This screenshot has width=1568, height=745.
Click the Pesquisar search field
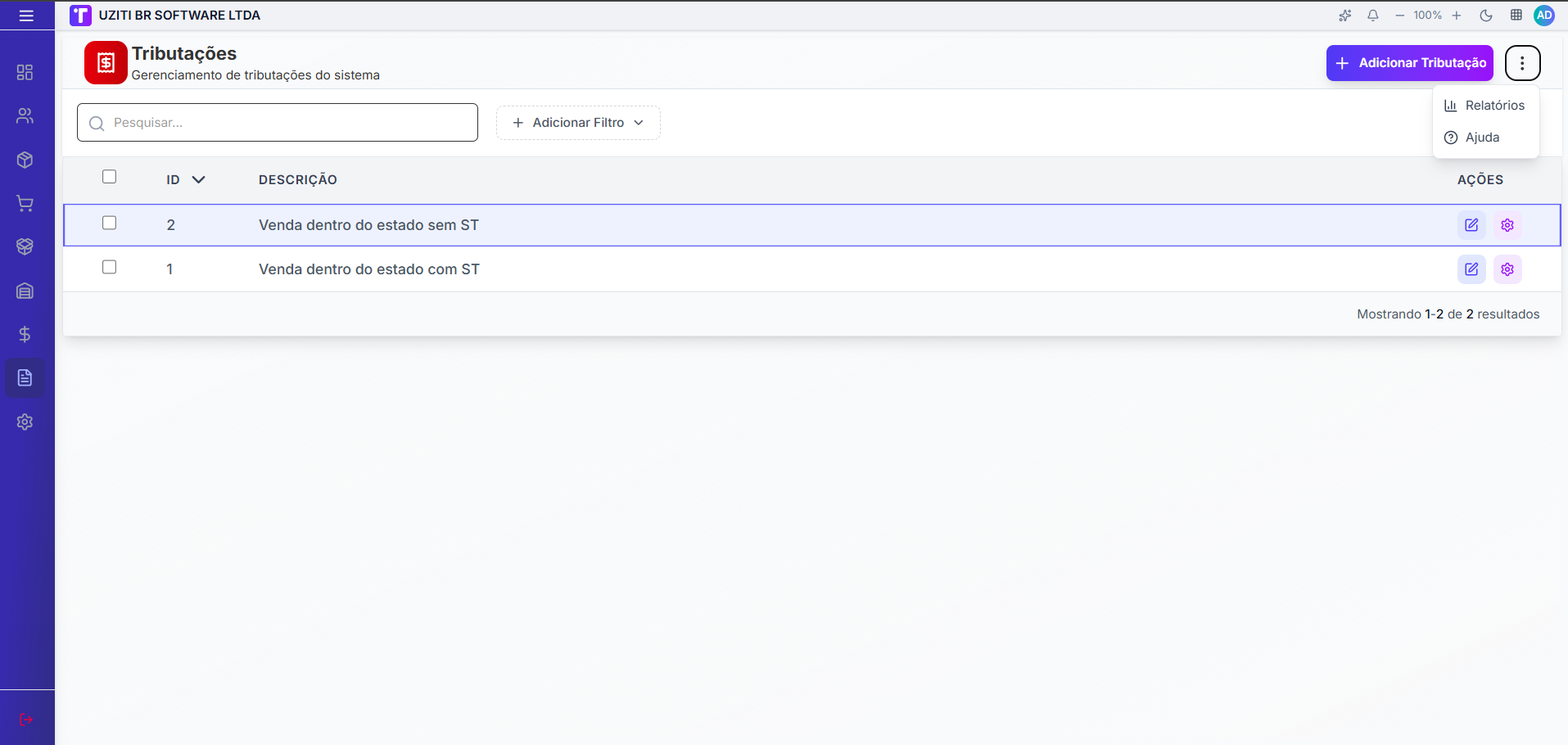pyautogui.click(x=278, y=123)
